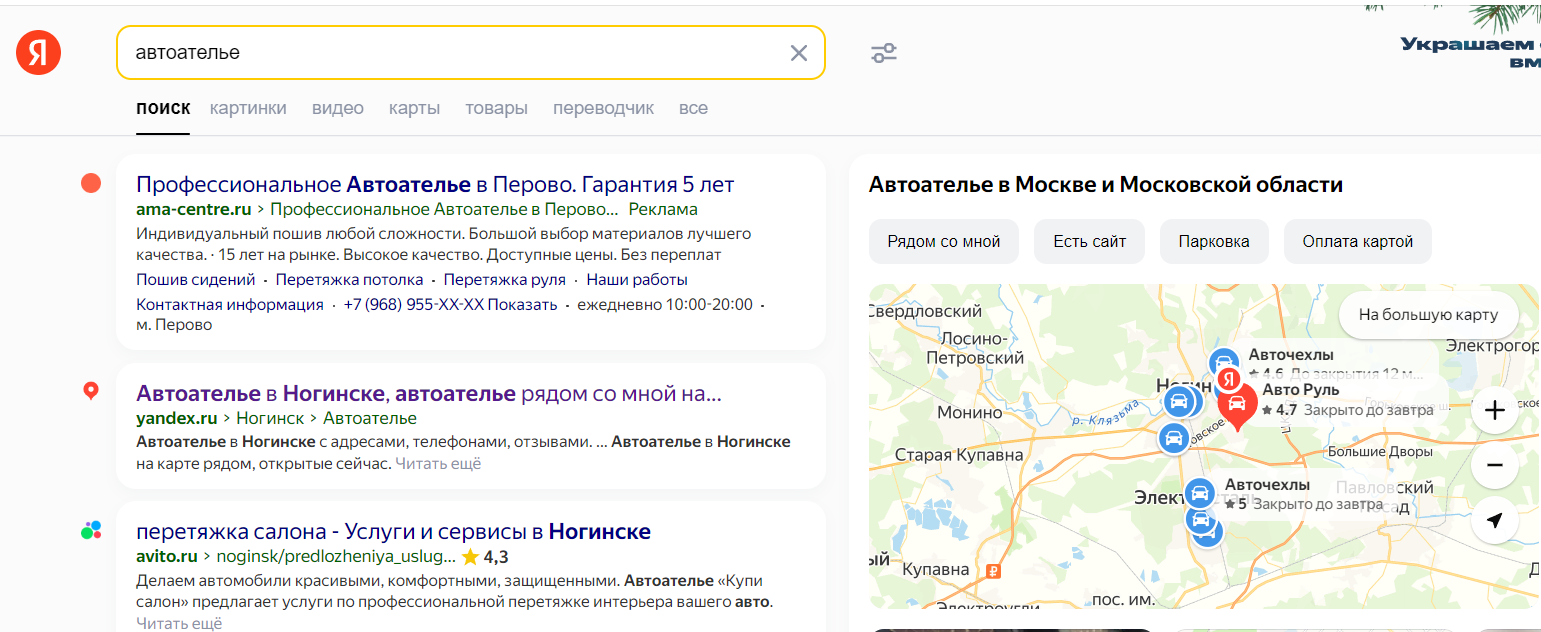Click the Yandex logo icon
Viewport: 1541px width, 632px height.
pos(39,53)
